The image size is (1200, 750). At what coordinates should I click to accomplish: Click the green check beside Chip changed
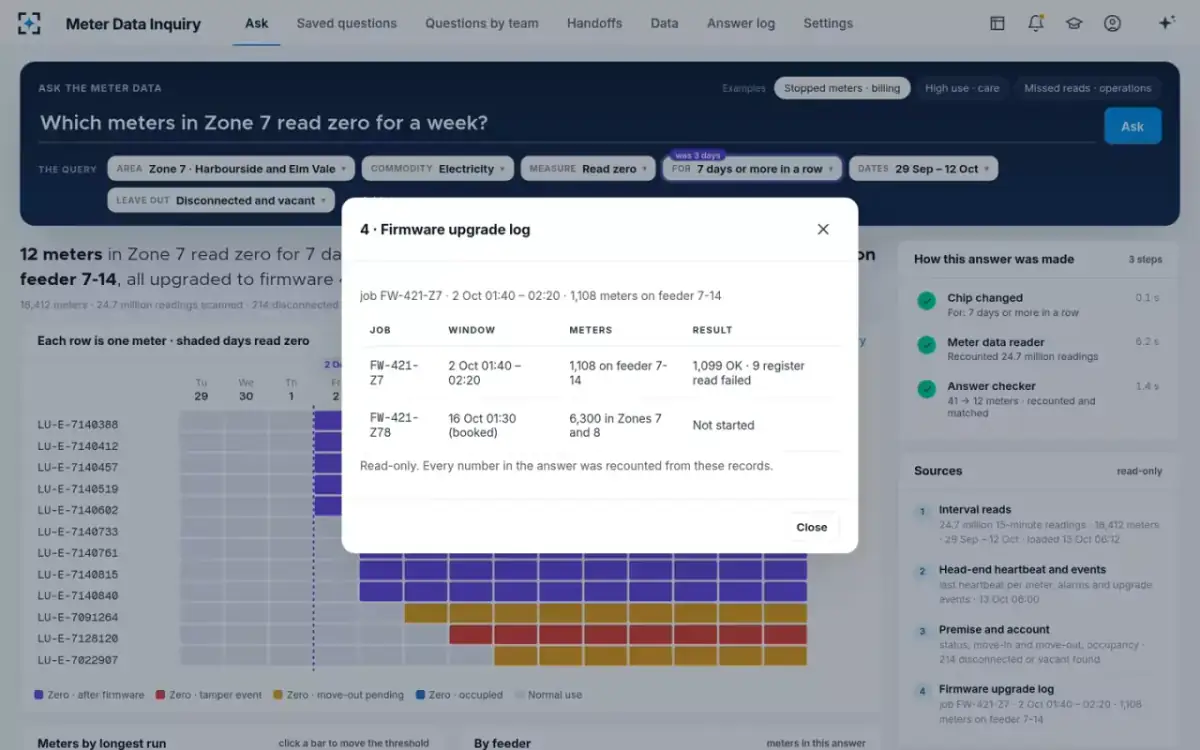[927, 300]
